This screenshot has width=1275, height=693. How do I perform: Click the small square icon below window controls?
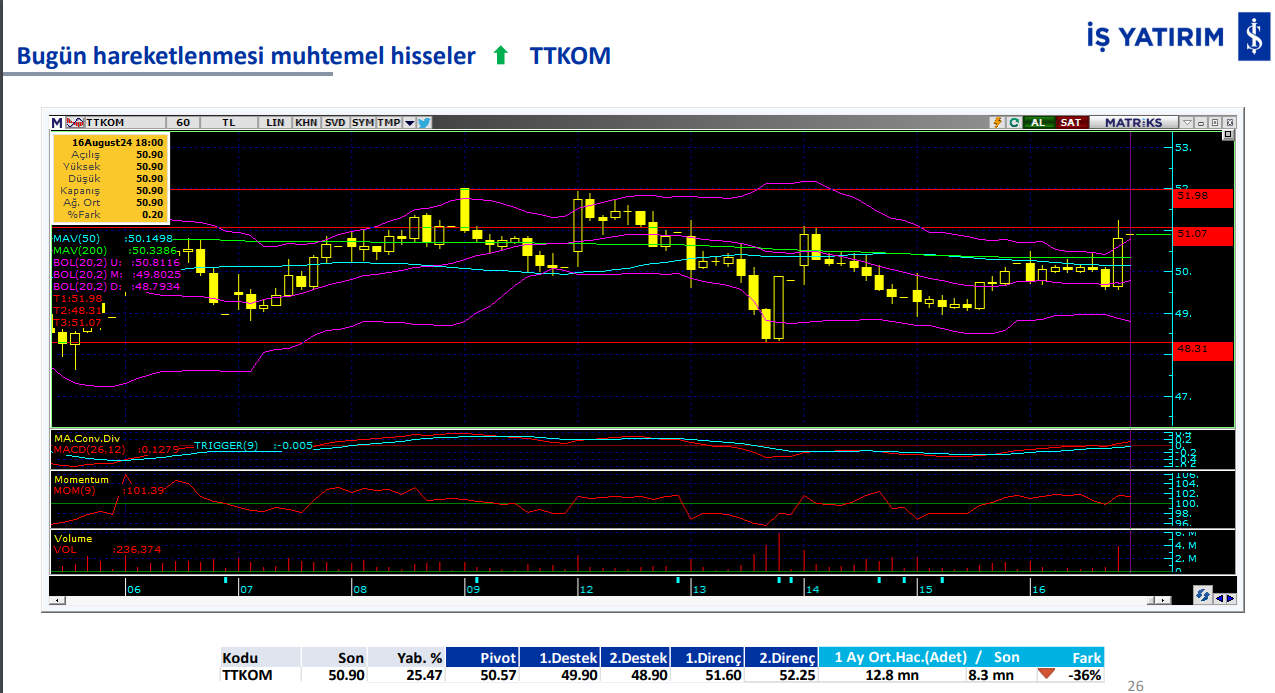pyautogui.click(x=1229, y=135)
